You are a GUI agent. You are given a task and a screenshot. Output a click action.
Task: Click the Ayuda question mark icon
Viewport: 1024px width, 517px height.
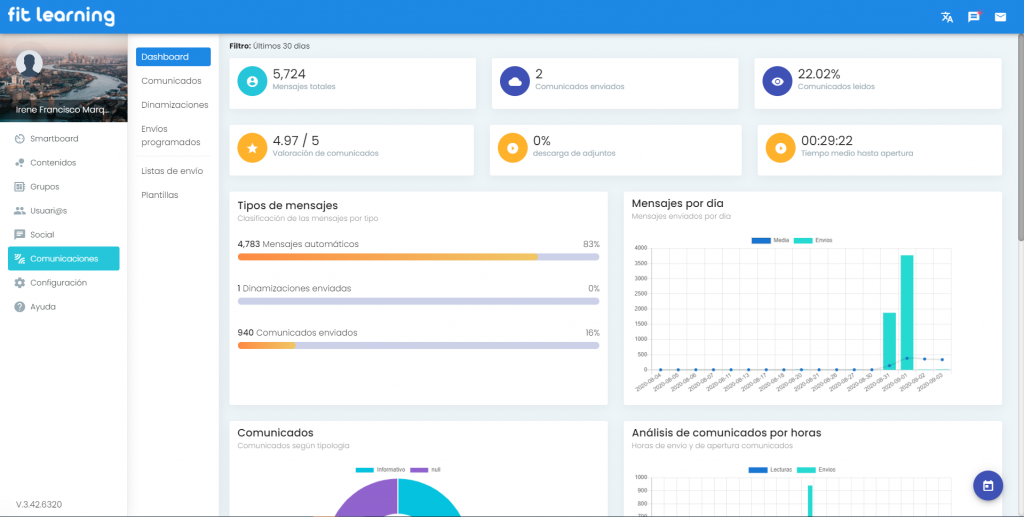point(20,307)
